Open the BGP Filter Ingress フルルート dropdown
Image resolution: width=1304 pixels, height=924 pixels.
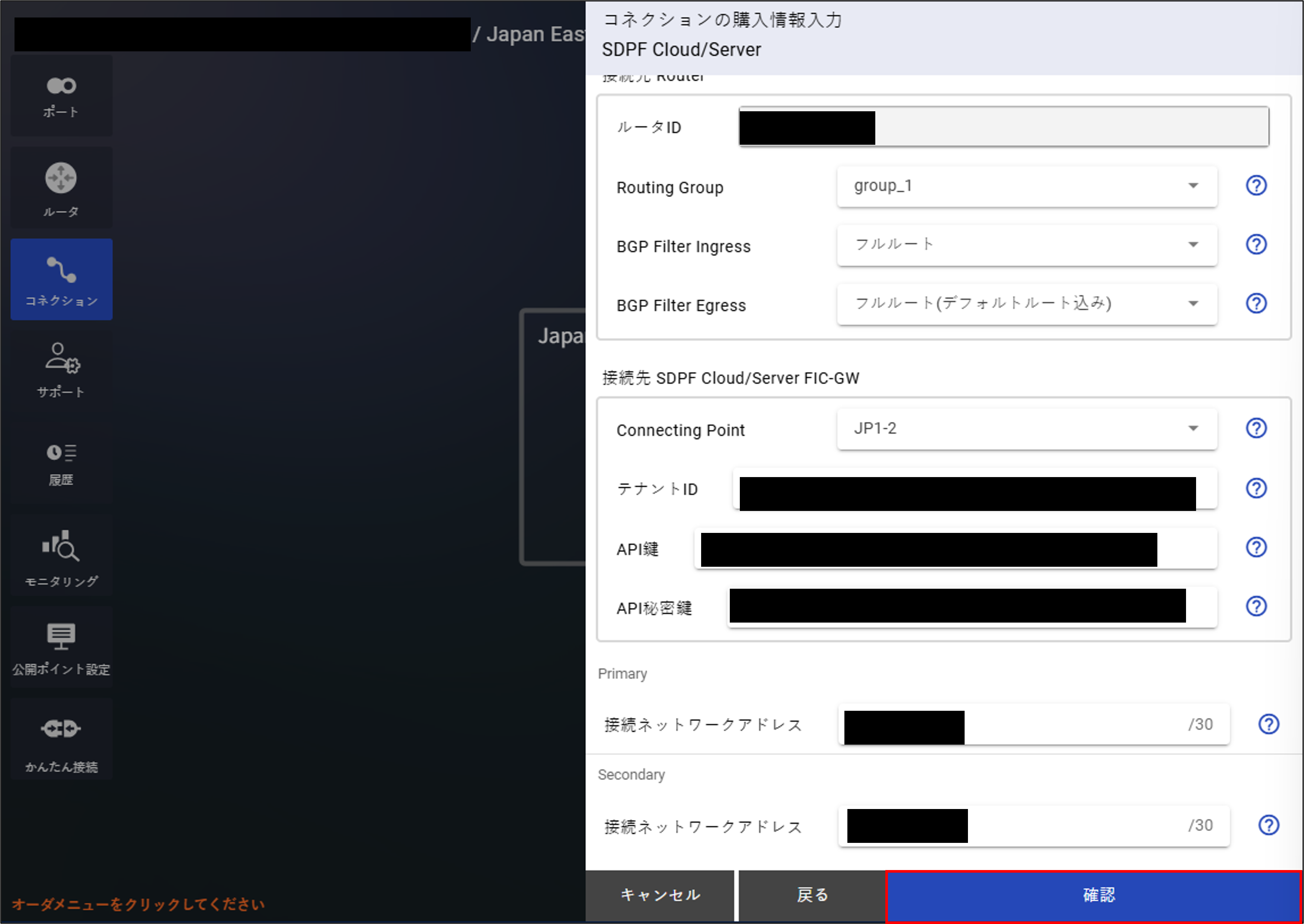click(1027, 245)
